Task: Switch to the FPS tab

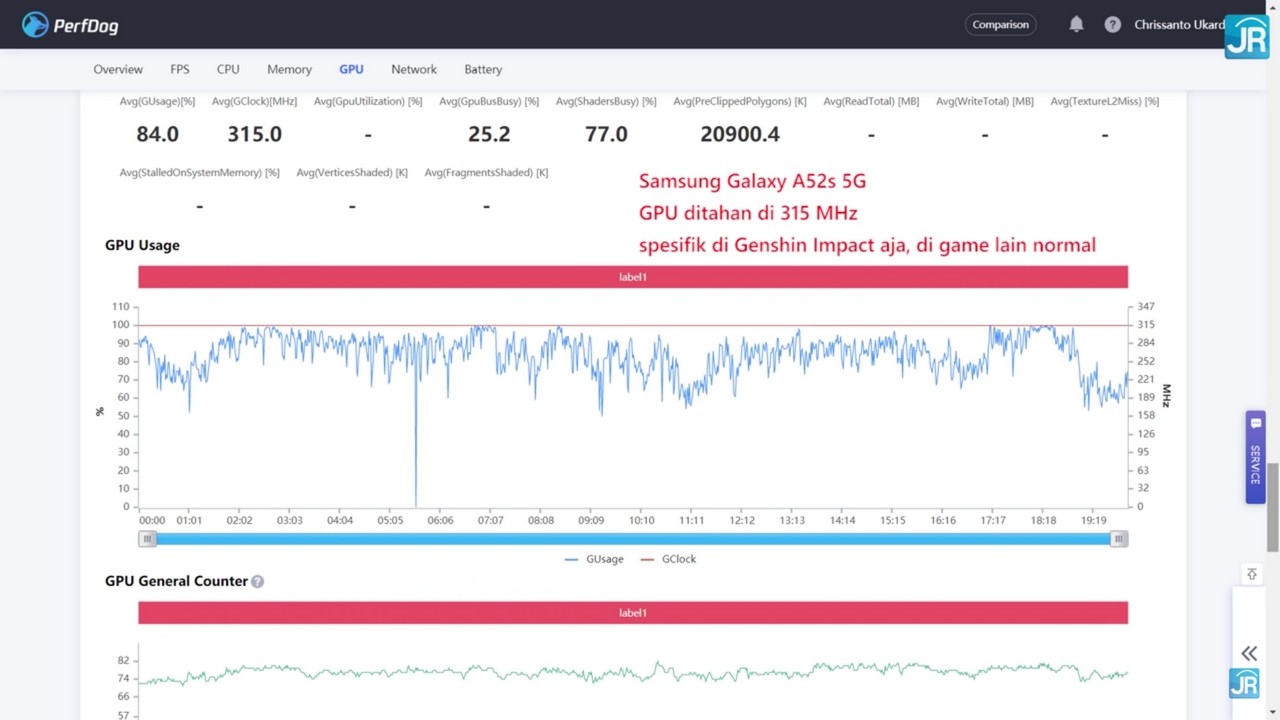Action: (179, 69)
